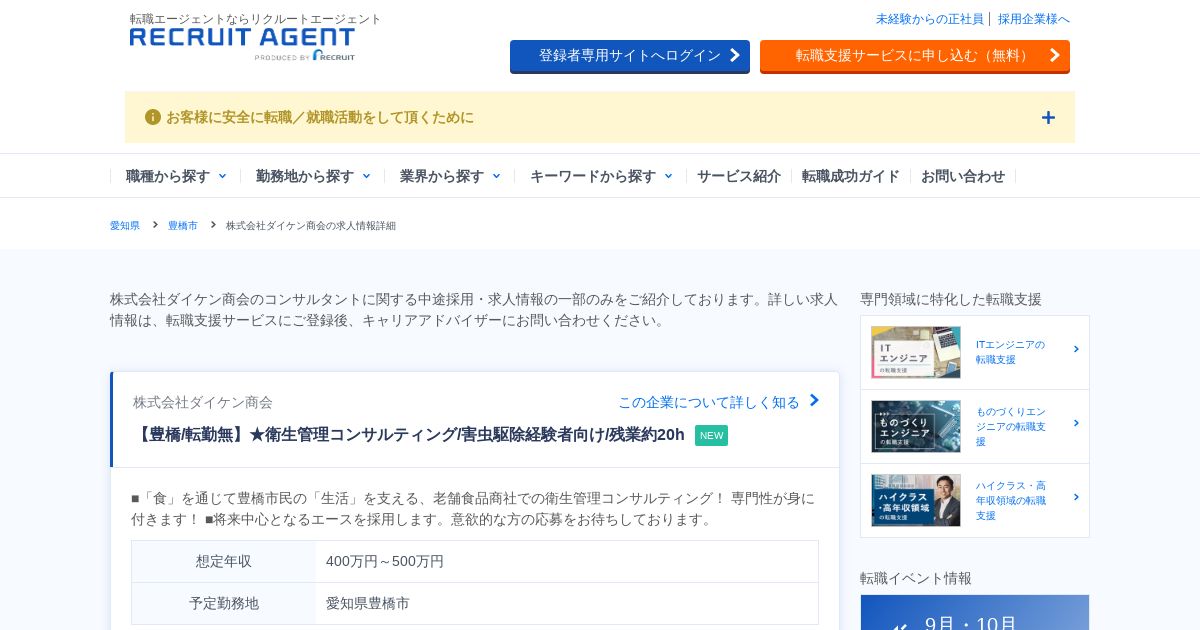Screen dimensions: 1200x630
Task: Click the 転職イベント情報 heading
Action: [916, 578]
